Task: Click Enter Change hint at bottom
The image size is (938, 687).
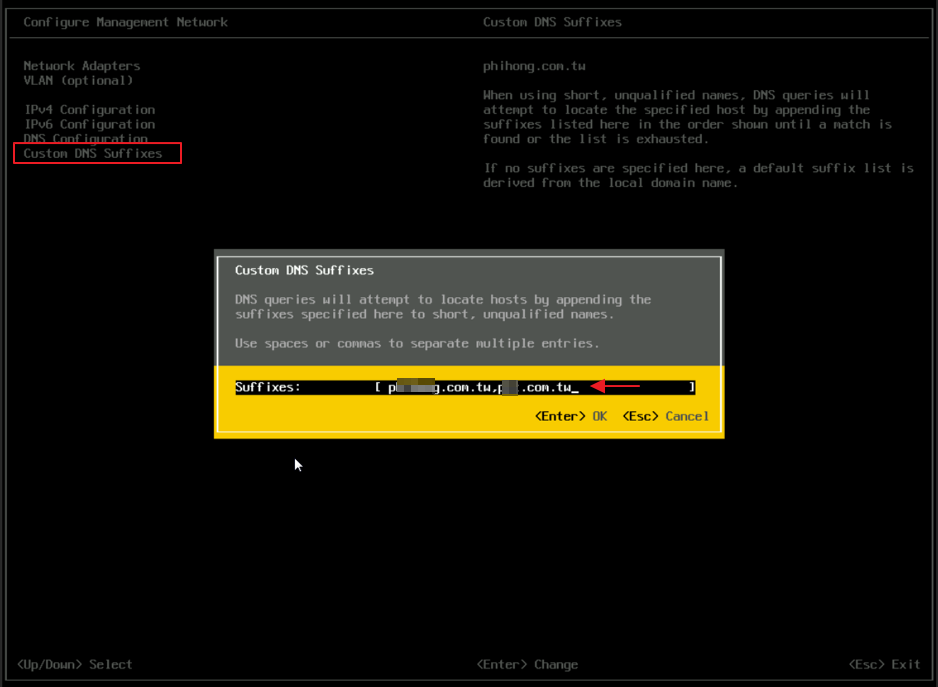Action: (528, 664)
